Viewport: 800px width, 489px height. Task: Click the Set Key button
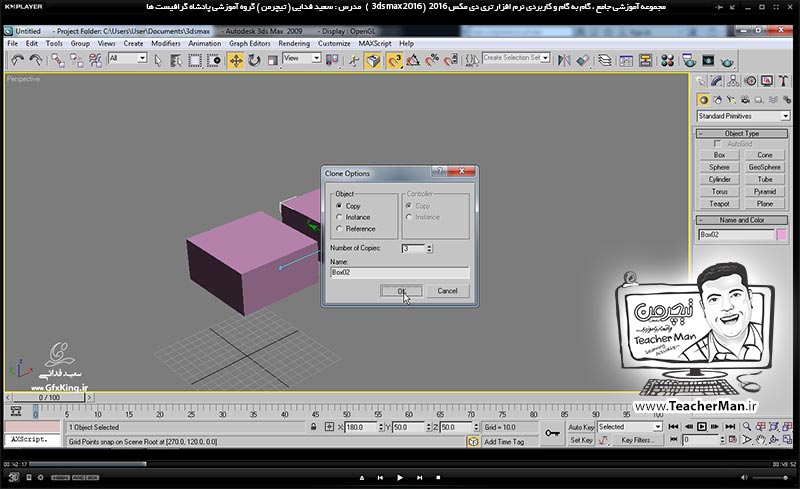coord(581,440)
